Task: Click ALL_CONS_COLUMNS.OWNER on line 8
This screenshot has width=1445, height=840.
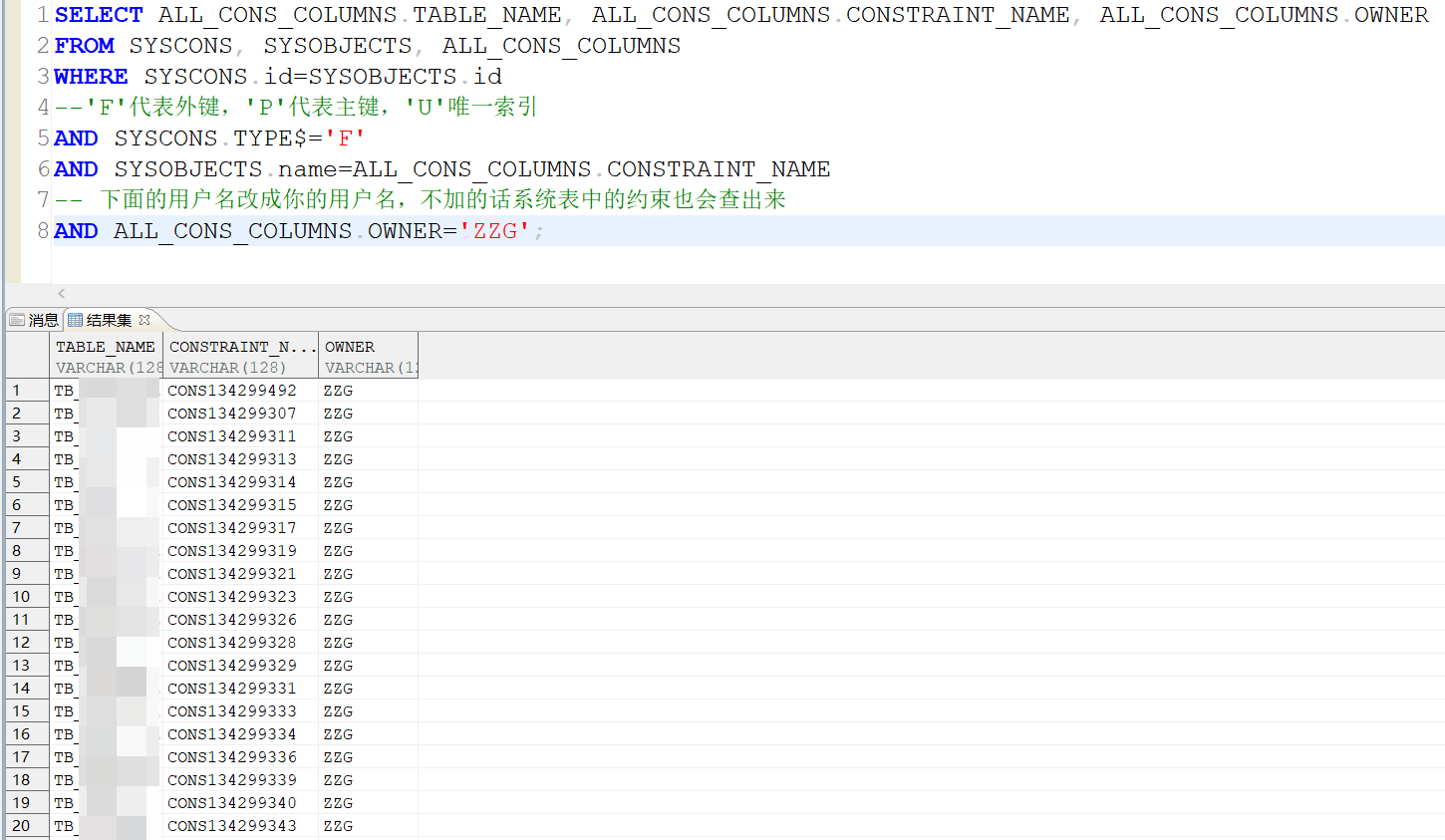Action: click(x=278, y=231)
